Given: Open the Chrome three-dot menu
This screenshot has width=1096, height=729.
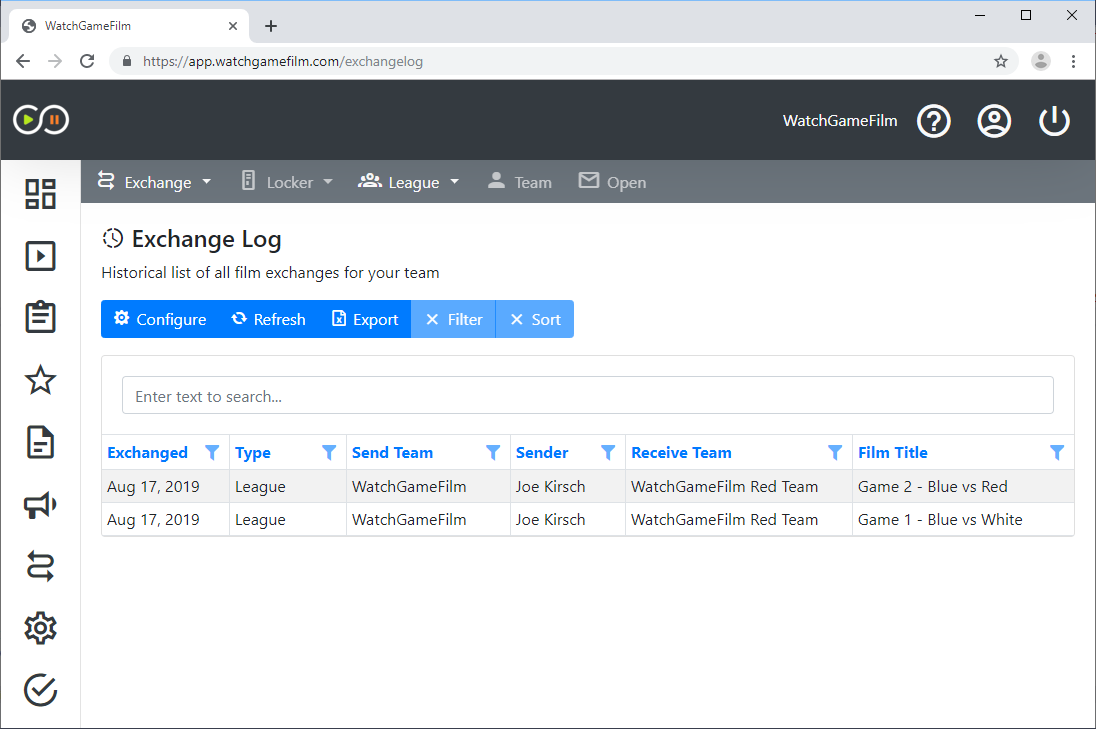Looking at the screenshot, I should [x=1073, y=62].
